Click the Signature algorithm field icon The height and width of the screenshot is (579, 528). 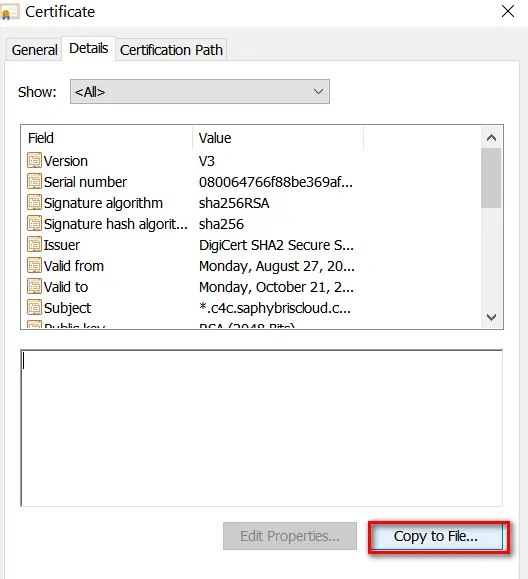tap(34, 203)
